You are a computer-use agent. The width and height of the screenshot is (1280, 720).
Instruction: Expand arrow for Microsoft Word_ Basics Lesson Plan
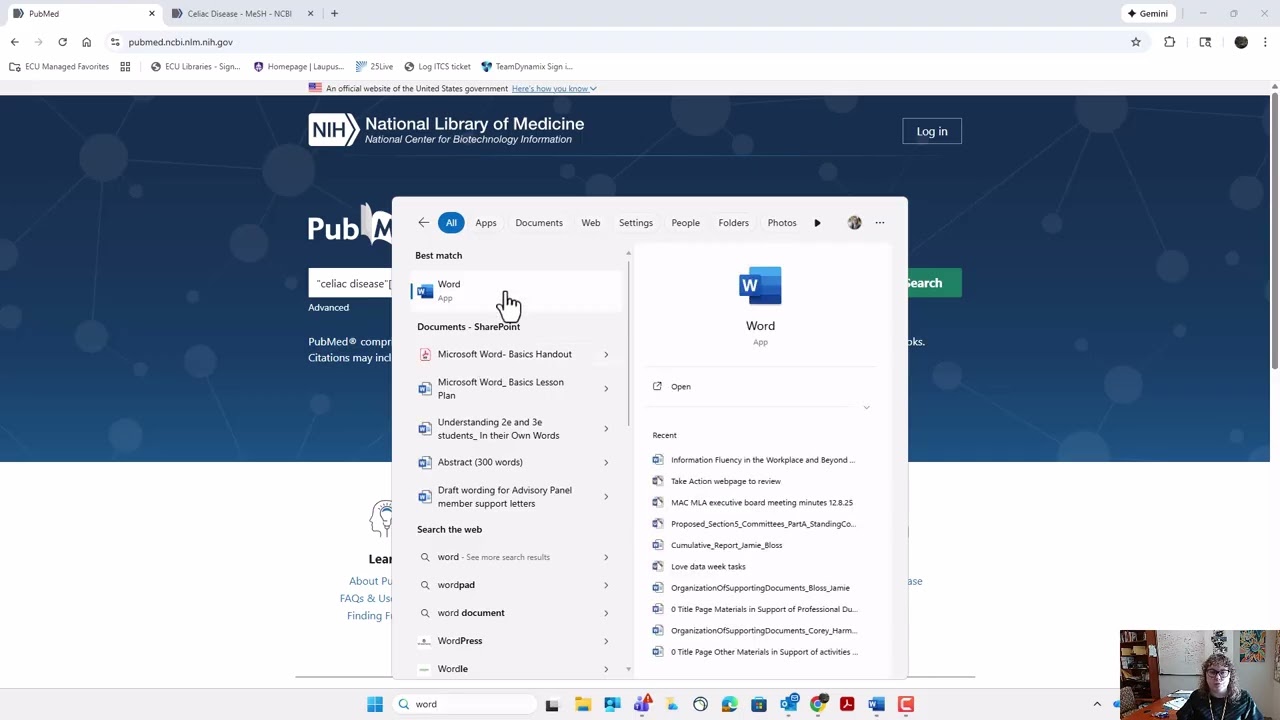pos(606,389)
